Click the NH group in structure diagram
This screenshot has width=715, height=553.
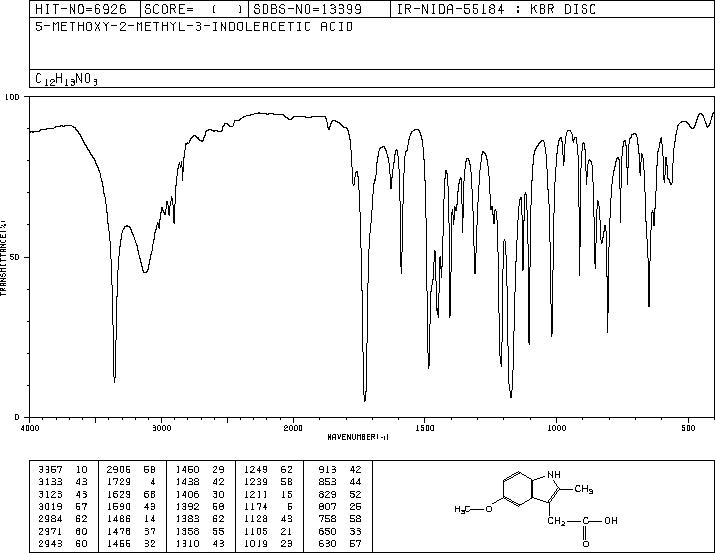pos(554,475)
